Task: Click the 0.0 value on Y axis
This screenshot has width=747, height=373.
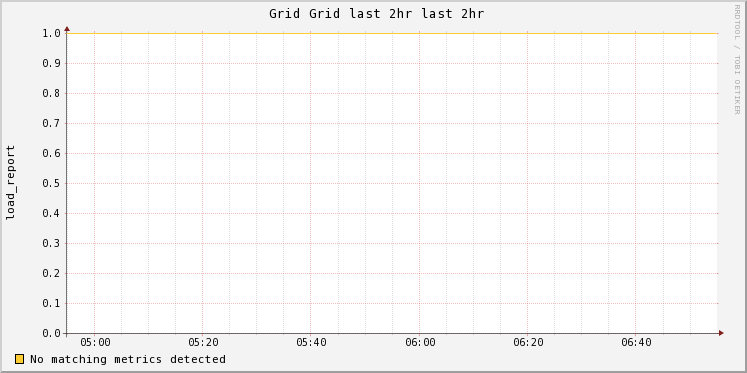Action: (51, 333)
